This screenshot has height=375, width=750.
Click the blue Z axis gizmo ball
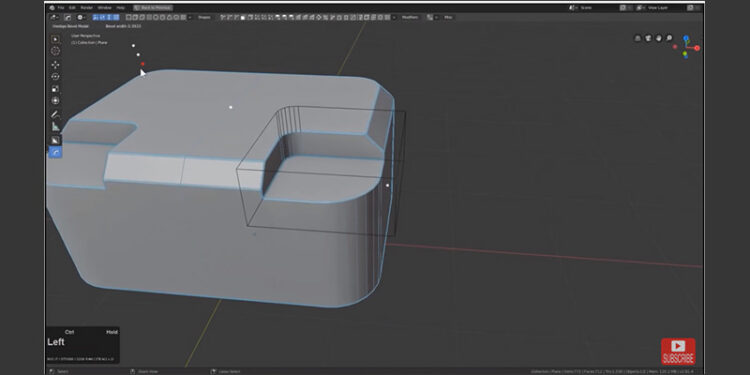click(686, 38)
